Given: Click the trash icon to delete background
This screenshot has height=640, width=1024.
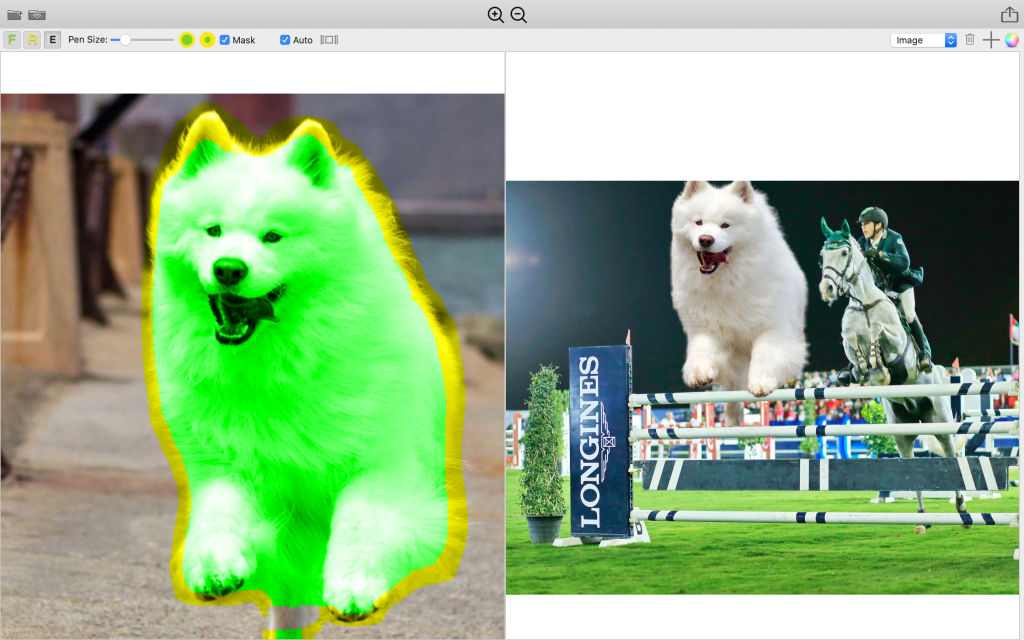Looking at the screenshot, I should click(x=969, y=40).
